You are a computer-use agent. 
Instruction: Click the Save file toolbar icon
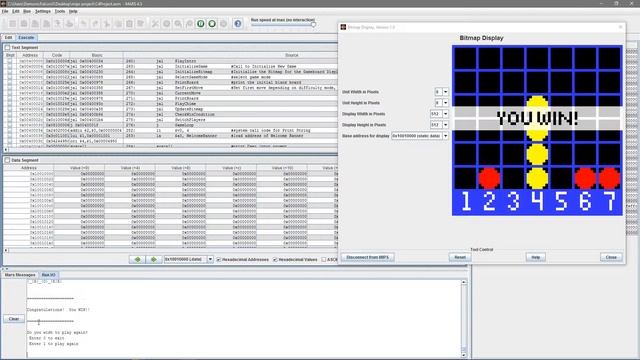coord(35,24)
